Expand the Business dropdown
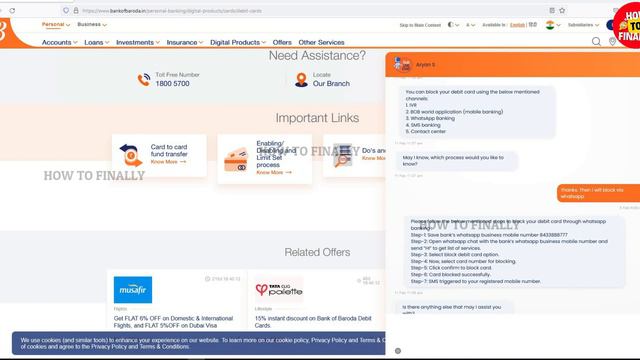The width and height of the screenshot is (640, 360). click(x=92, y=24)
